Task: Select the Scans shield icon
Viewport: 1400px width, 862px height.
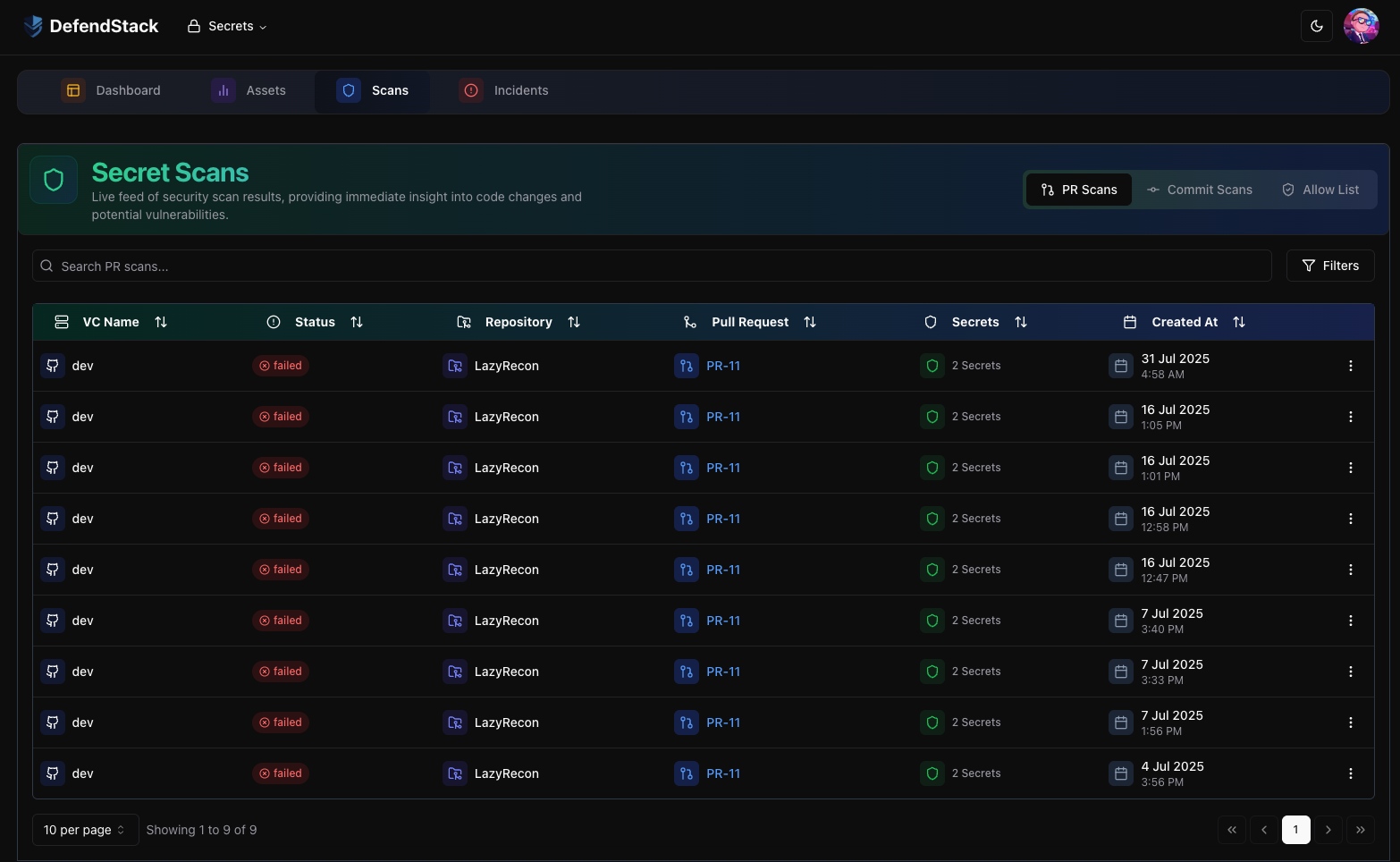Action: [x=349, y=90]
